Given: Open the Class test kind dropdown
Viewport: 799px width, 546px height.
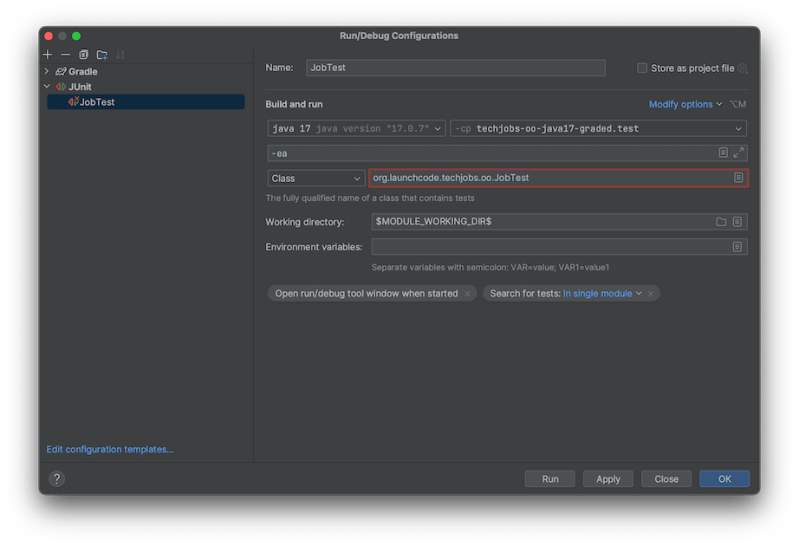Looking at the screenshot, I should coord(316,178).
